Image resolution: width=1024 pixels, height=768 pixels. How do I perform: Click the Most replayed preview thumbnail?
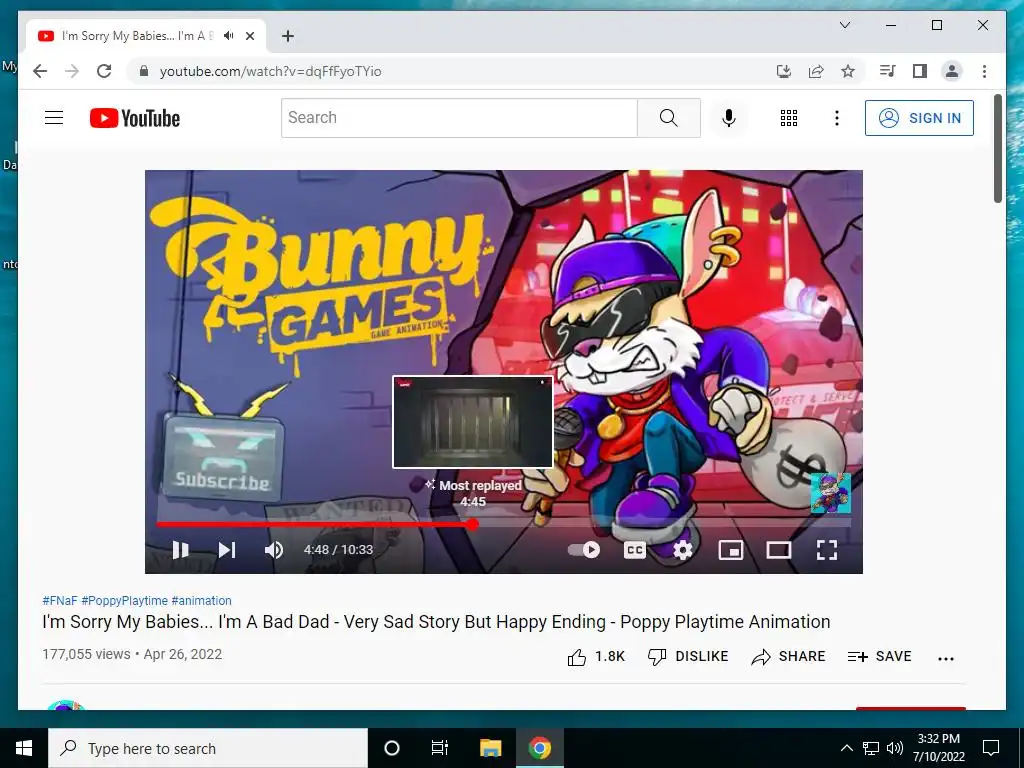[x=473, y=422]
